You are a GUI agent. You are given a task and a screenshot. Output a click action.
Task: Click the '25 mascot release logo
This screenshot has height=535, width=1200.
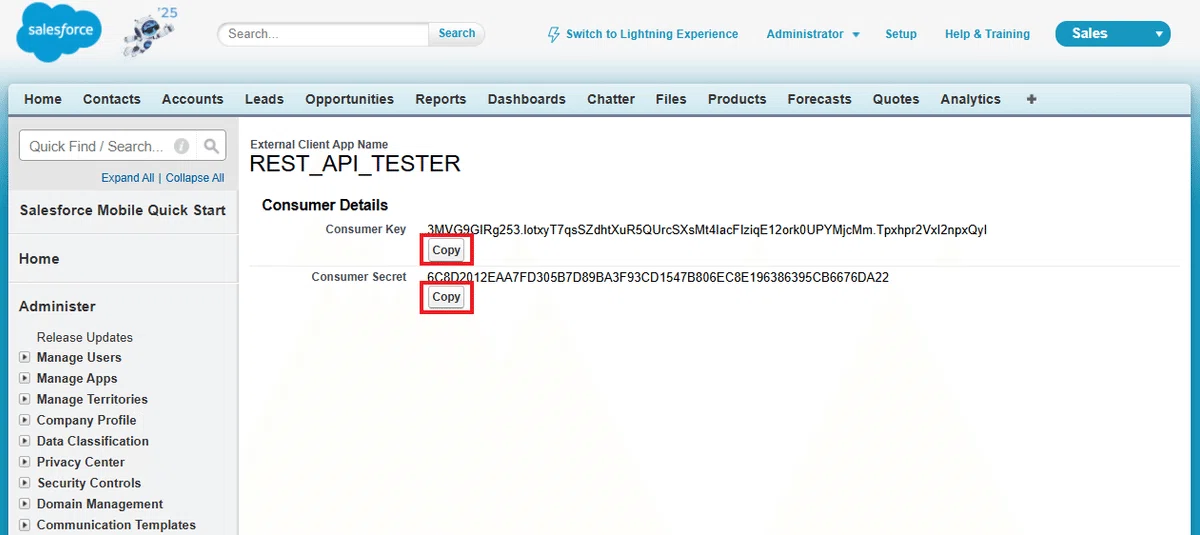point(148,34)
